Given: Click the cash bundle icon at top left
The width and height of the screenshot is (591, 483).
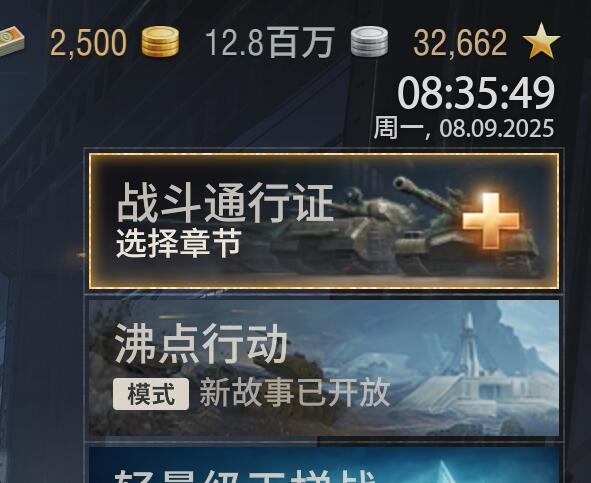Looking at the screenshot, I should (x=11, y=41).
